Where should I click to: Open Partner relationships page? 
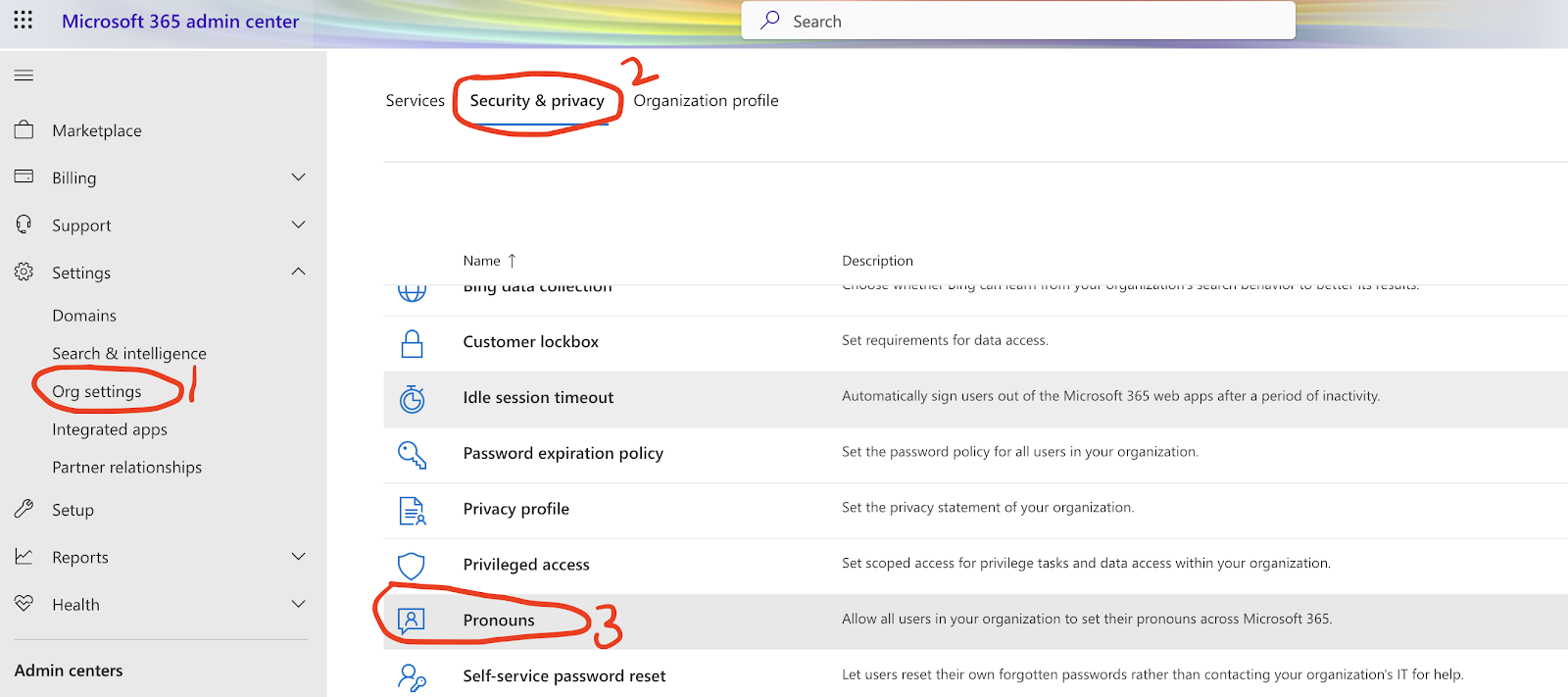(127, 468)
